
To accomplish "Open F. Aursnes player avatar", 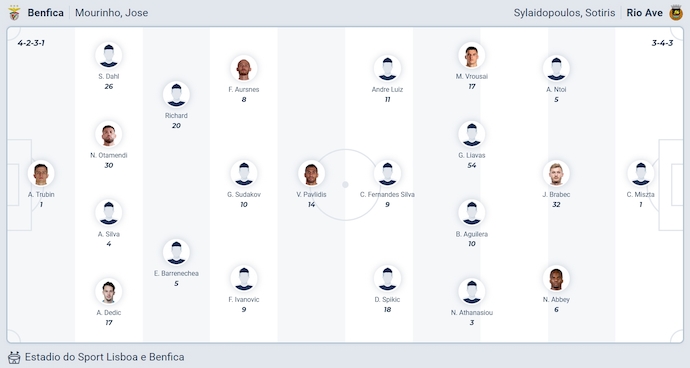I will tap(244, 68).
